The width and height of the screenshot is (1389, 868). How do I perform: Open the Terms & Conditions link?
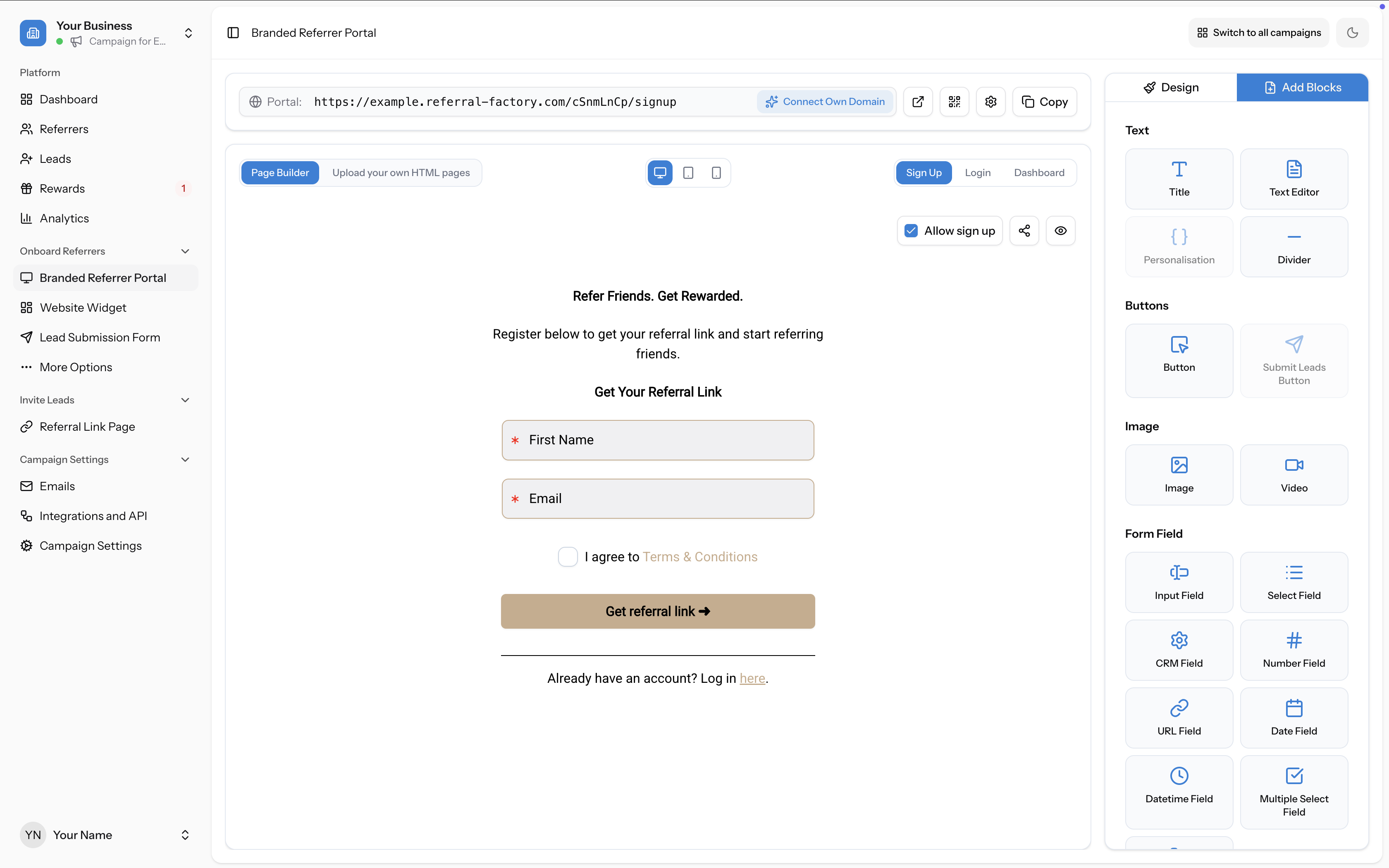point(699,556)
